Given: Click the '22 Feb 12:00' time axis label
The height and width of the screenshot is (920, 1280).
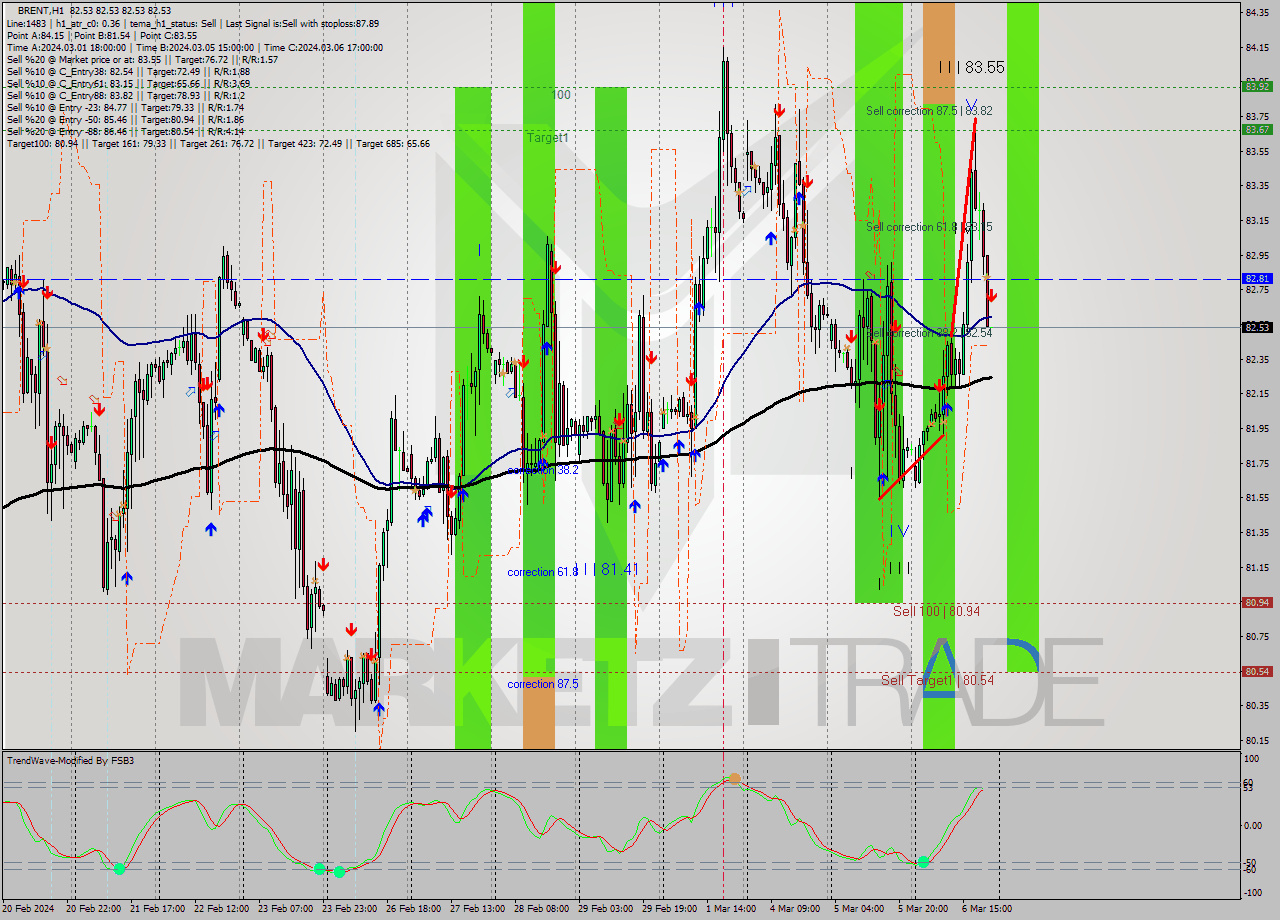Looking at the screenshot, I should pos(222,909).
